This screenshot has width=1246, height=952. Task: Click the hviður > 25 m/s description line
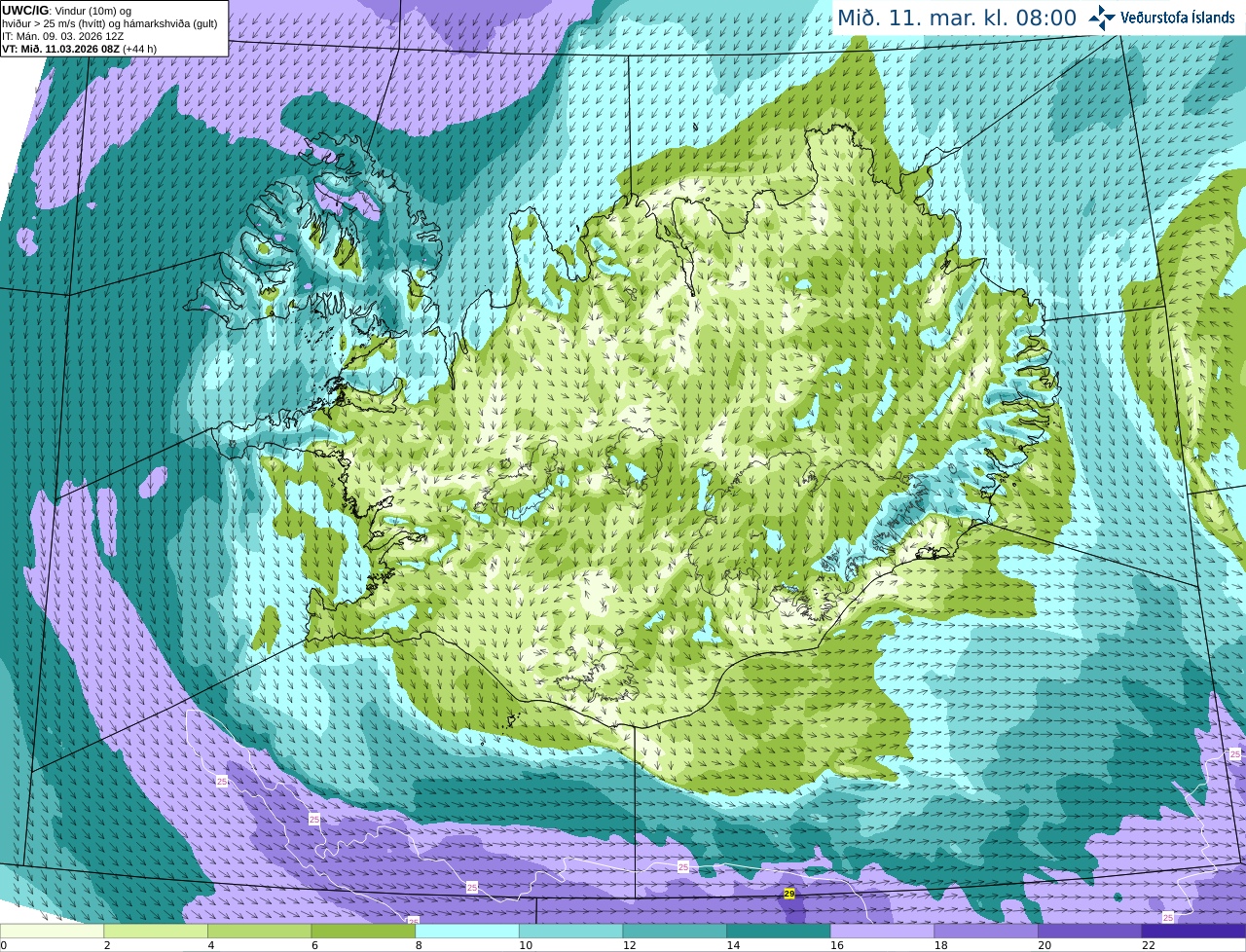[x=109, y=23]
